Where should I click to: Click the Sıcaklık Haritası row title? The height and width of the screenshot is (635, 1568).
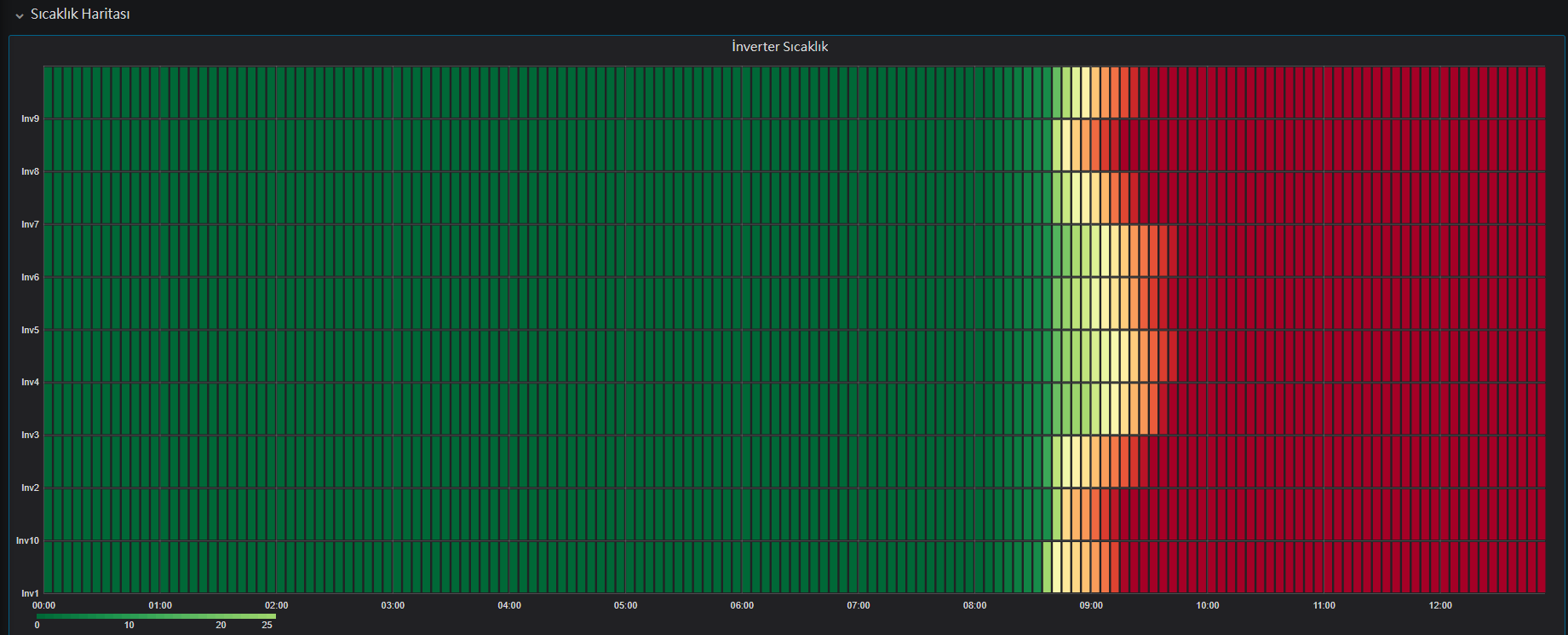click(x=80, y=14)
